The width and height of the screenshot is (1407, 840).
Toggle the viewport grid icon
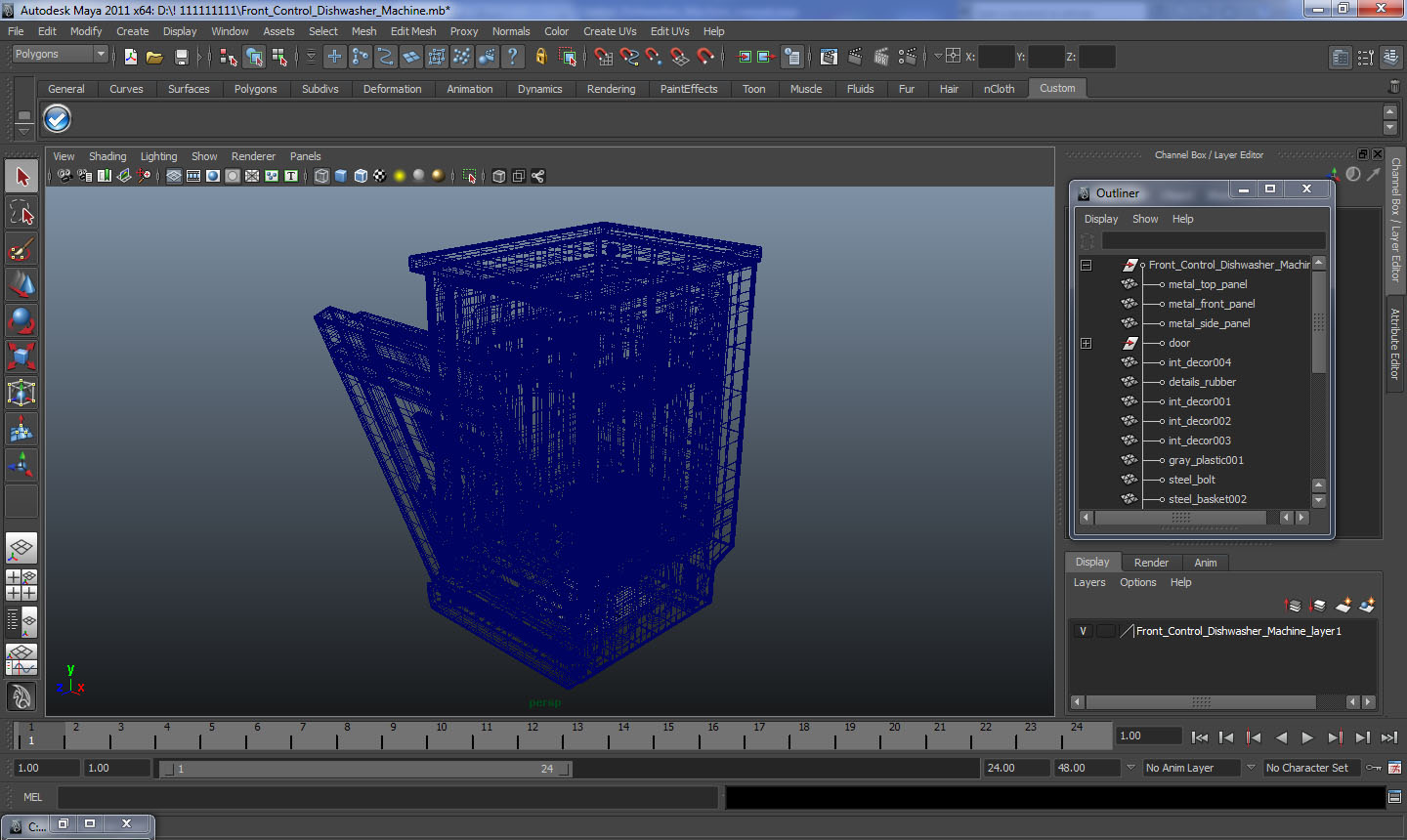click(x=174, y=176)
